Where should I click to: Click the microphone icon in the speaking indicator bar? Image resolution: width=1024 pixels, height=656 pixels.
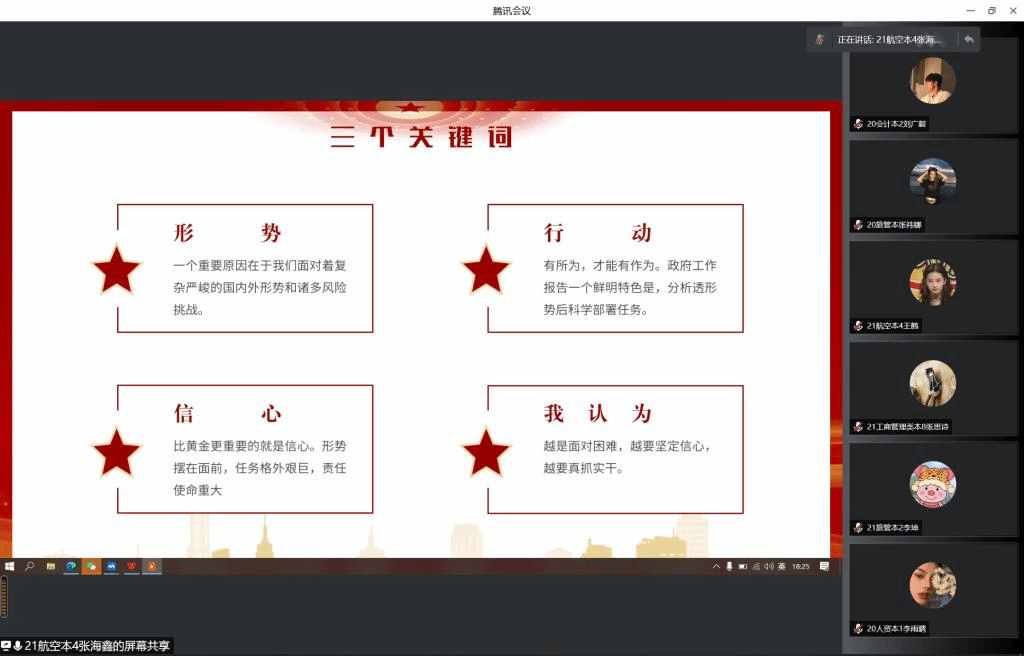click(820, 40)
